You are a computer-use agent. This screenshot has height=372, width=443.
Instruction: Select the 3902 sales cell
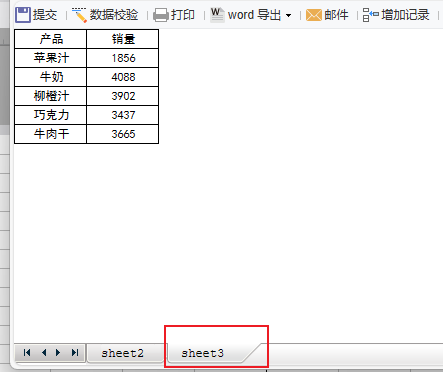123,96
